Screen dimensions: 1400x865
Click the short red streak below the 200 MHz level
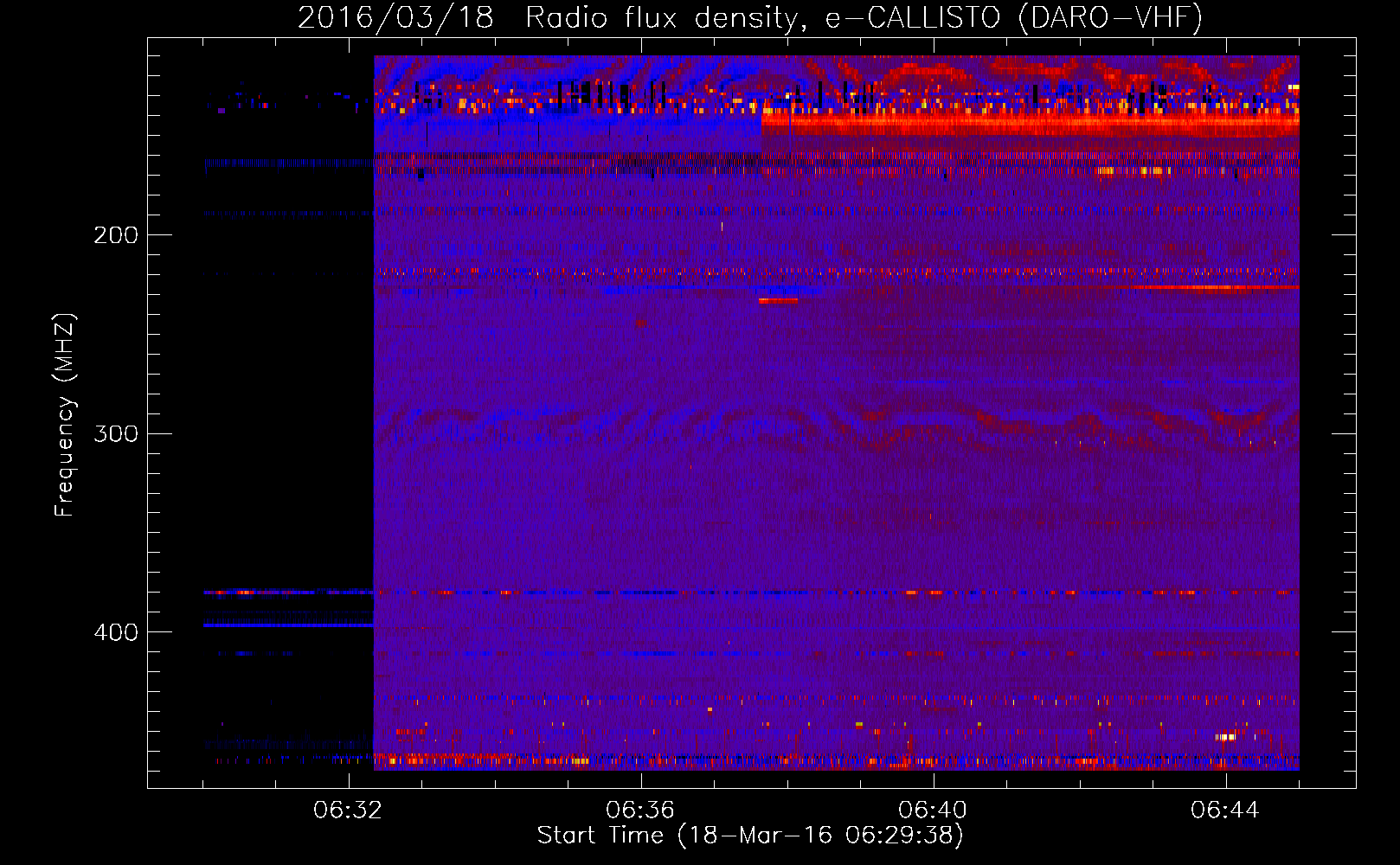tap(778, 301)
